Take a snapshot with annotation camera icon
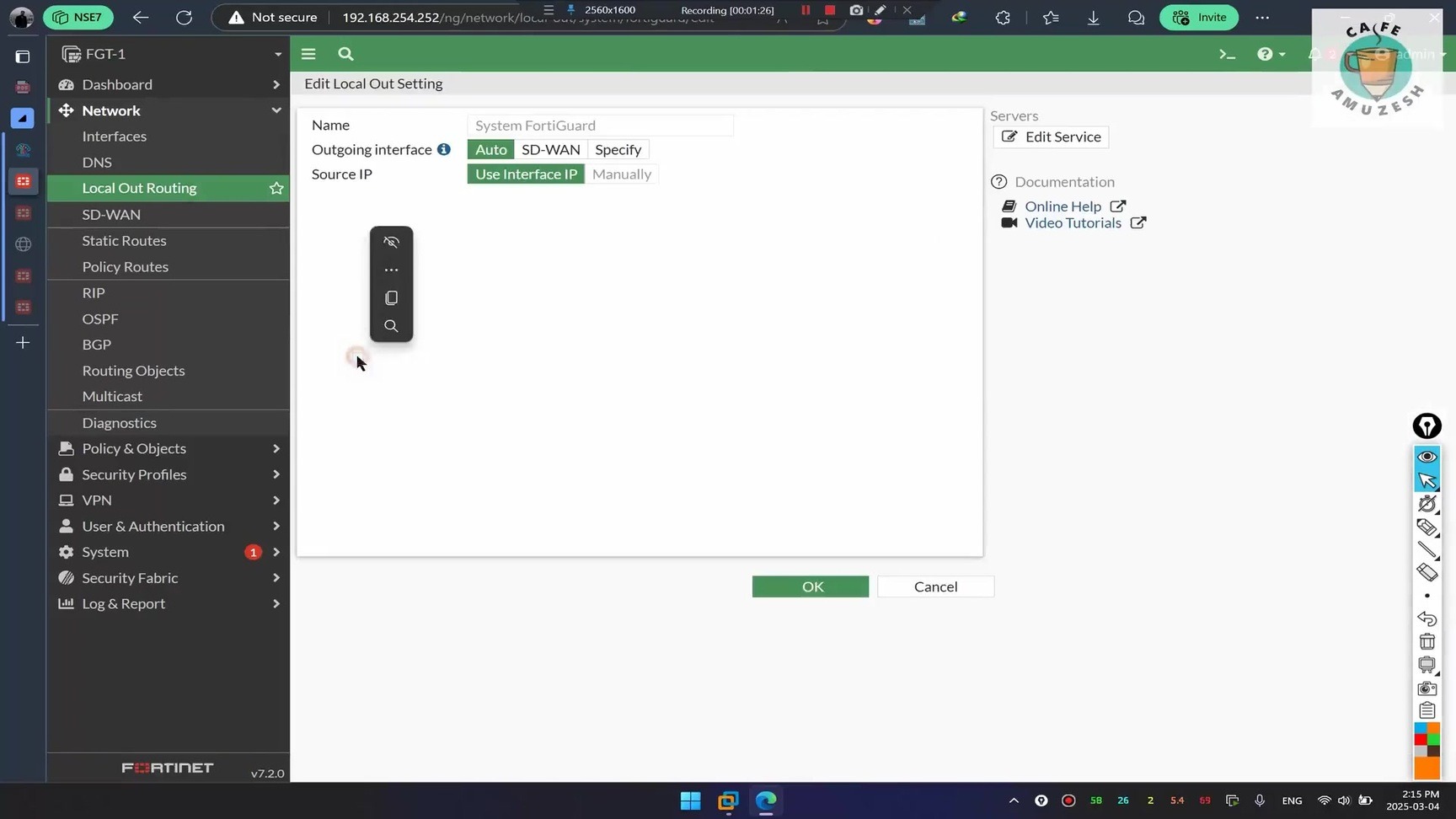1456x819 pixels. [x=1427, y=688]
